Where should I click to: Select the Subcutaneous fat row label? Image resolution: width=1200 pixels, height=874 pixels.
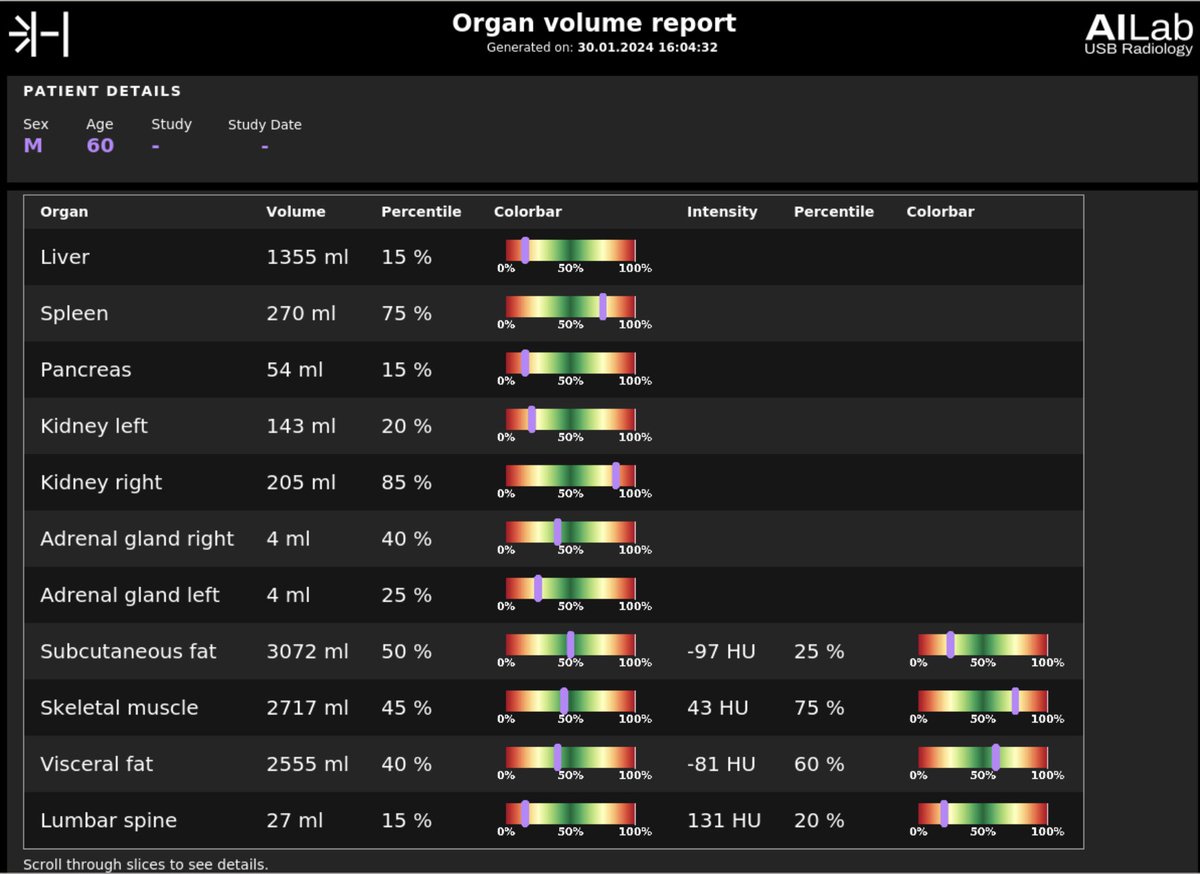point(128,651)
